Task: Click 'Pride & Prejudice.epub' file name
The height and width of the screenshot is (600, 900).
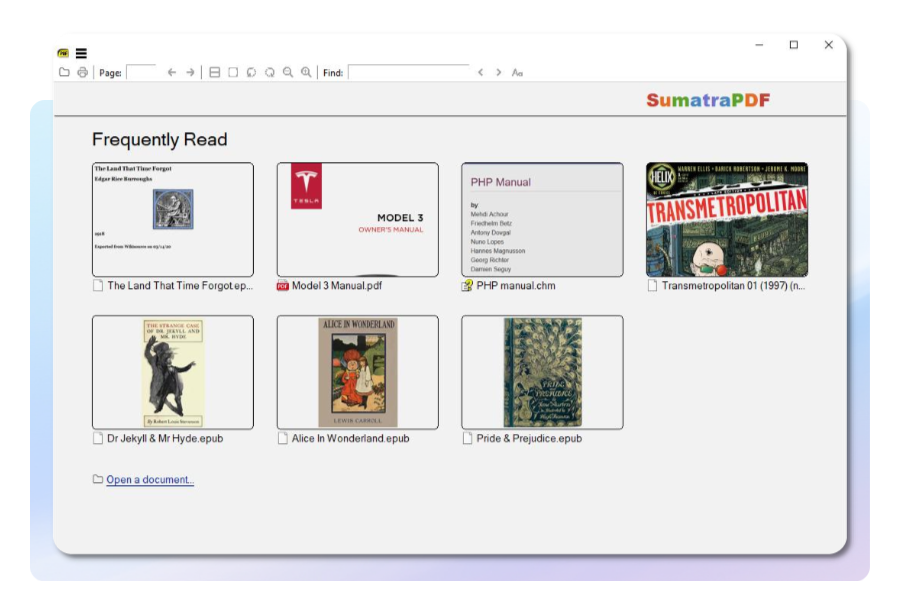Action: [529, 439]
